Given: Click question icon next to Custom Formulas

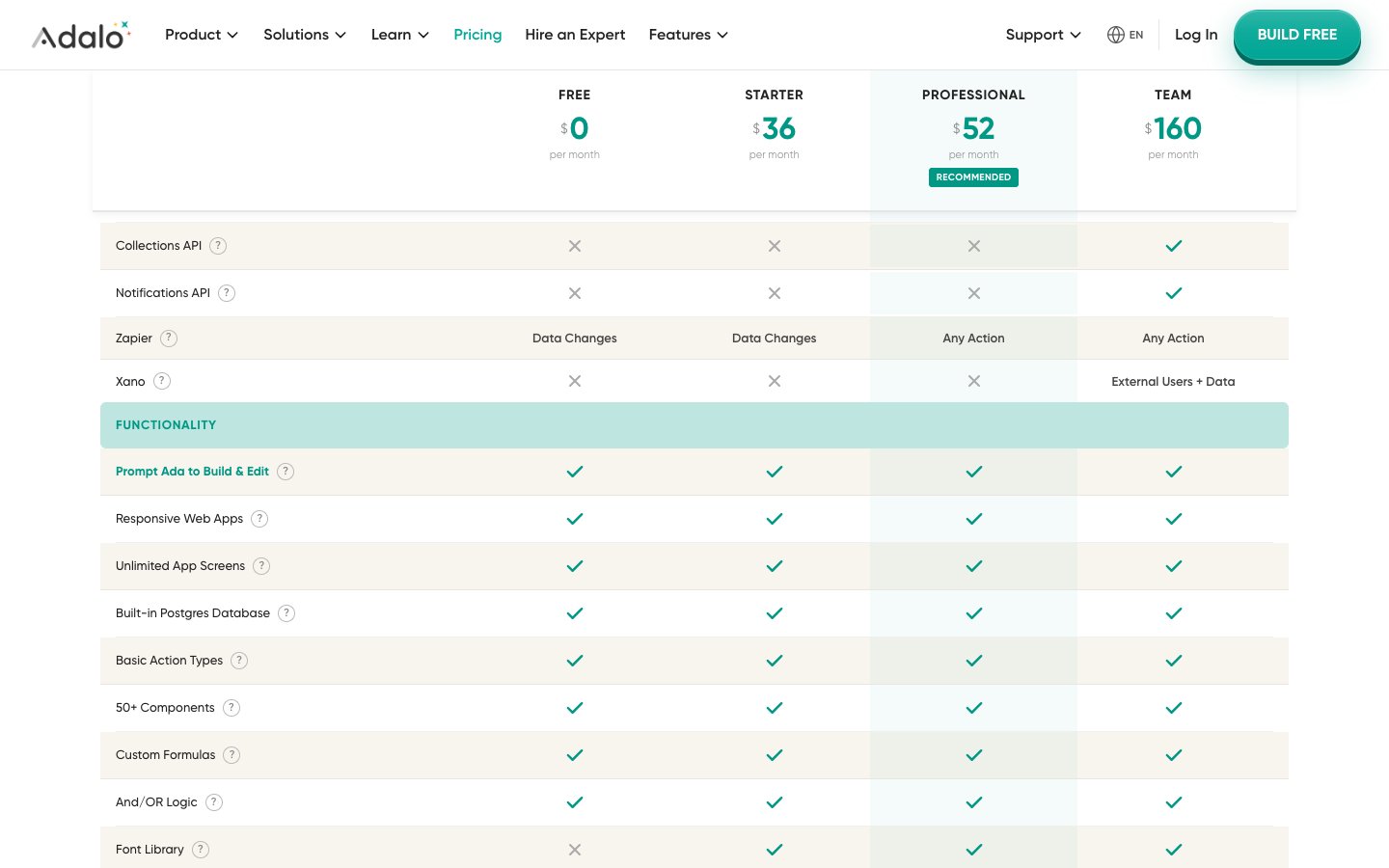Looking at the screenshot, I should pyautogui.click(x=231, y=755).
